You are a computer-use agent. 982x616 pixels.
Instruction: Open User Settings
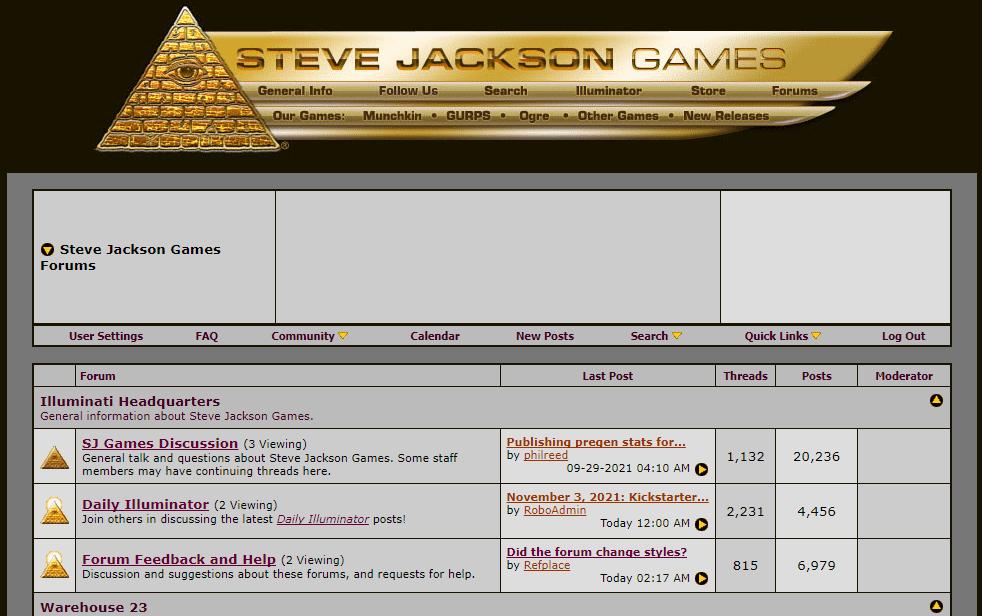tap(106, 336)
